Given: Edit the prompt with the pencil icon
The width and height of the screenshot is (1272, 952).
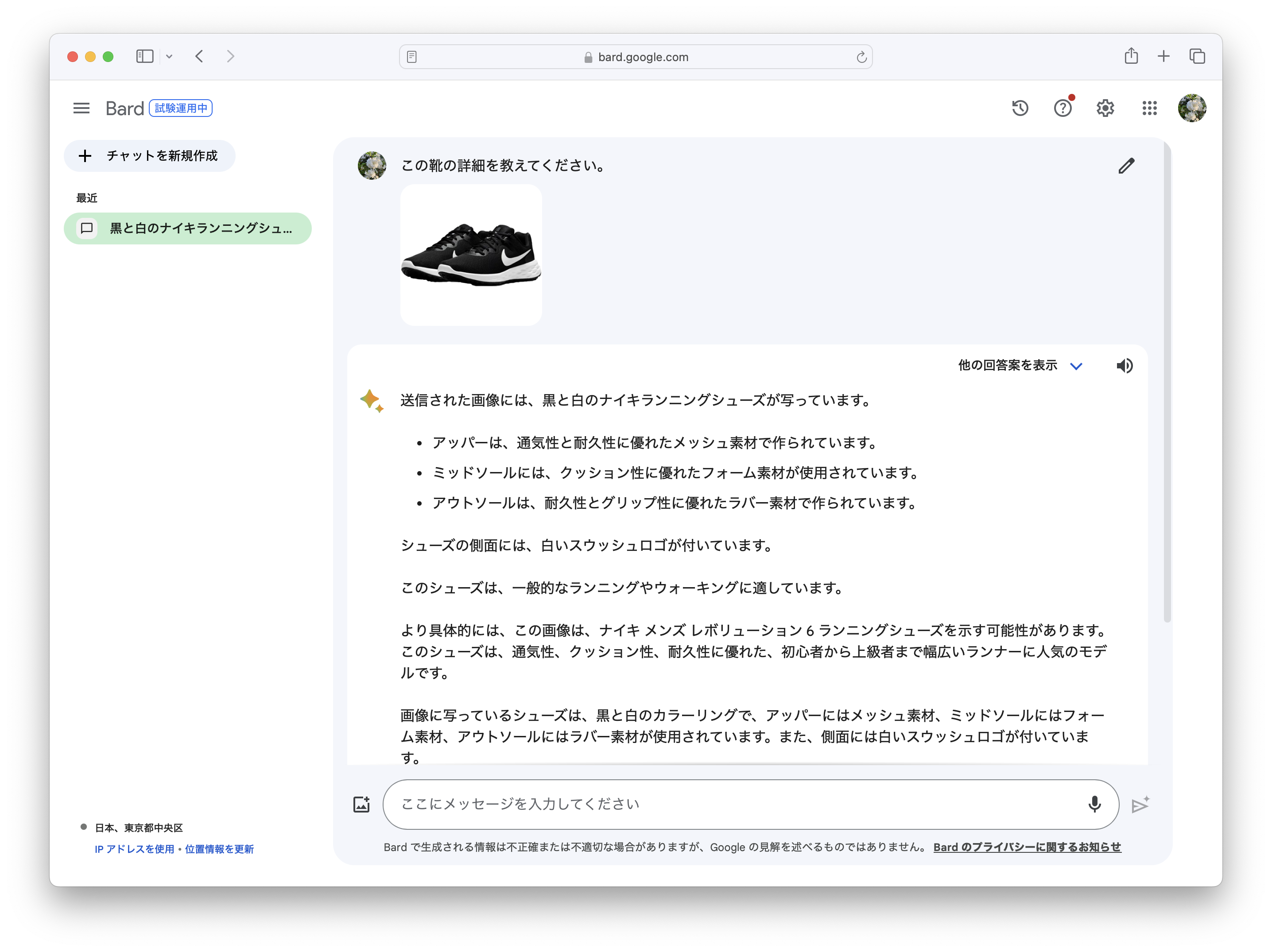Looking at the screenshot, I should coord(1126,166).
